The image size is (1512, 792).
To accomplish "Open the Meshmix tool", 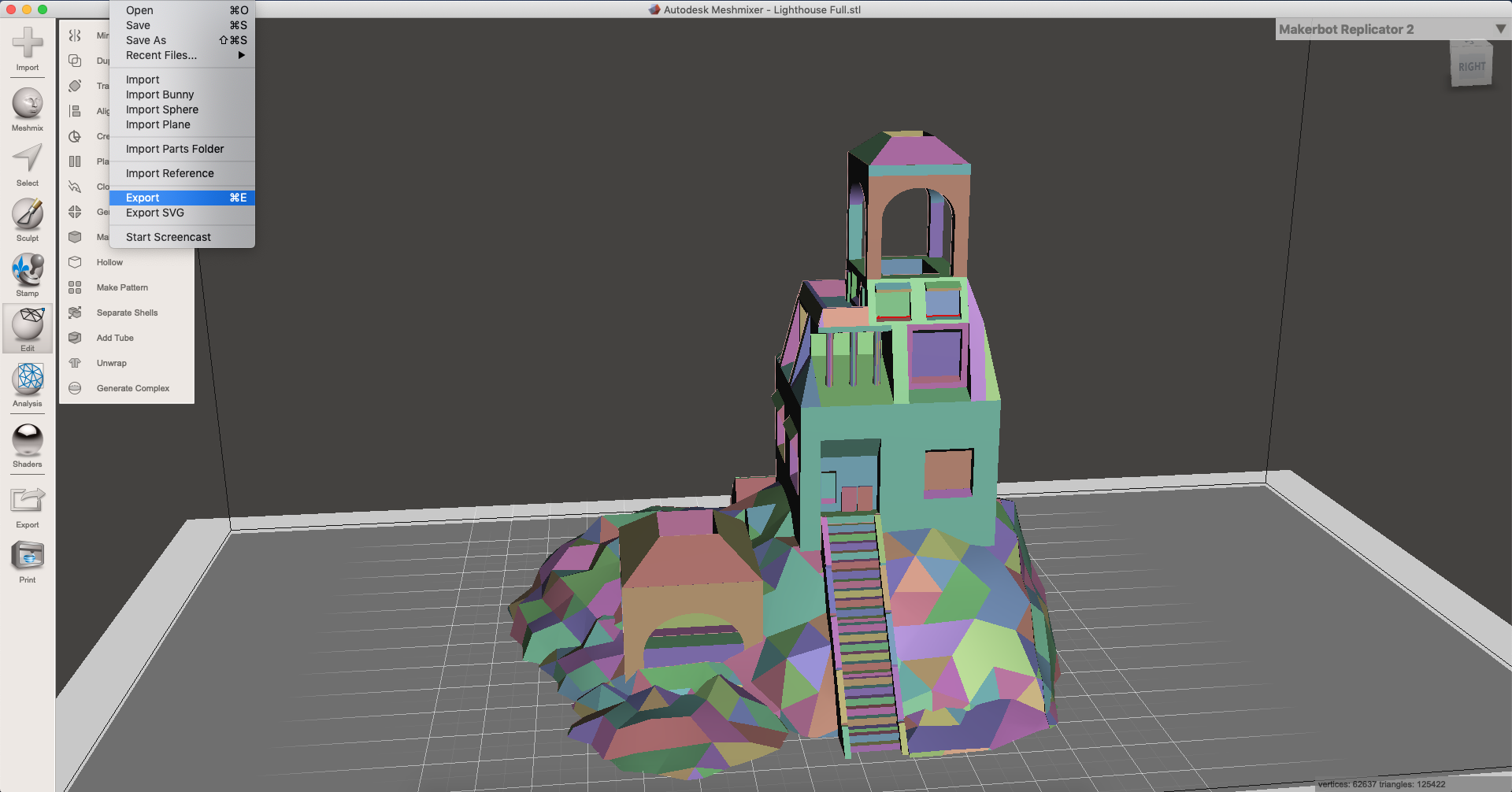I will click(x=28, y=109).
